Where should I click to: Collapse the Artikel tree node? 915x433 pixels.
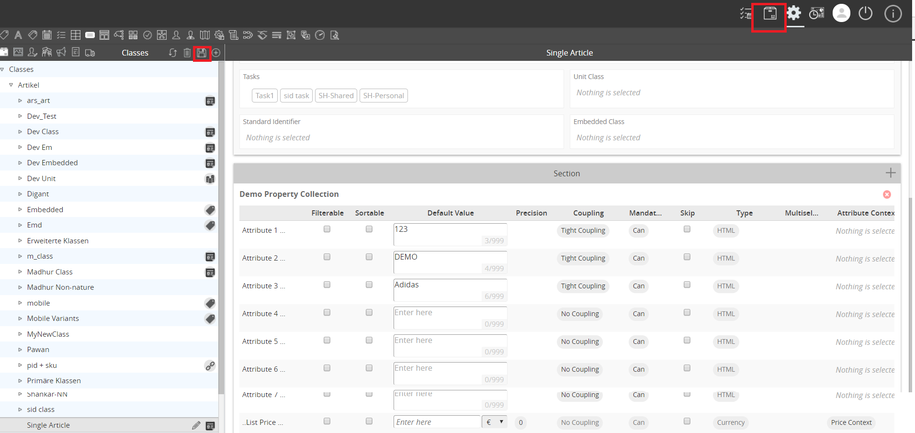pos(11,85)
